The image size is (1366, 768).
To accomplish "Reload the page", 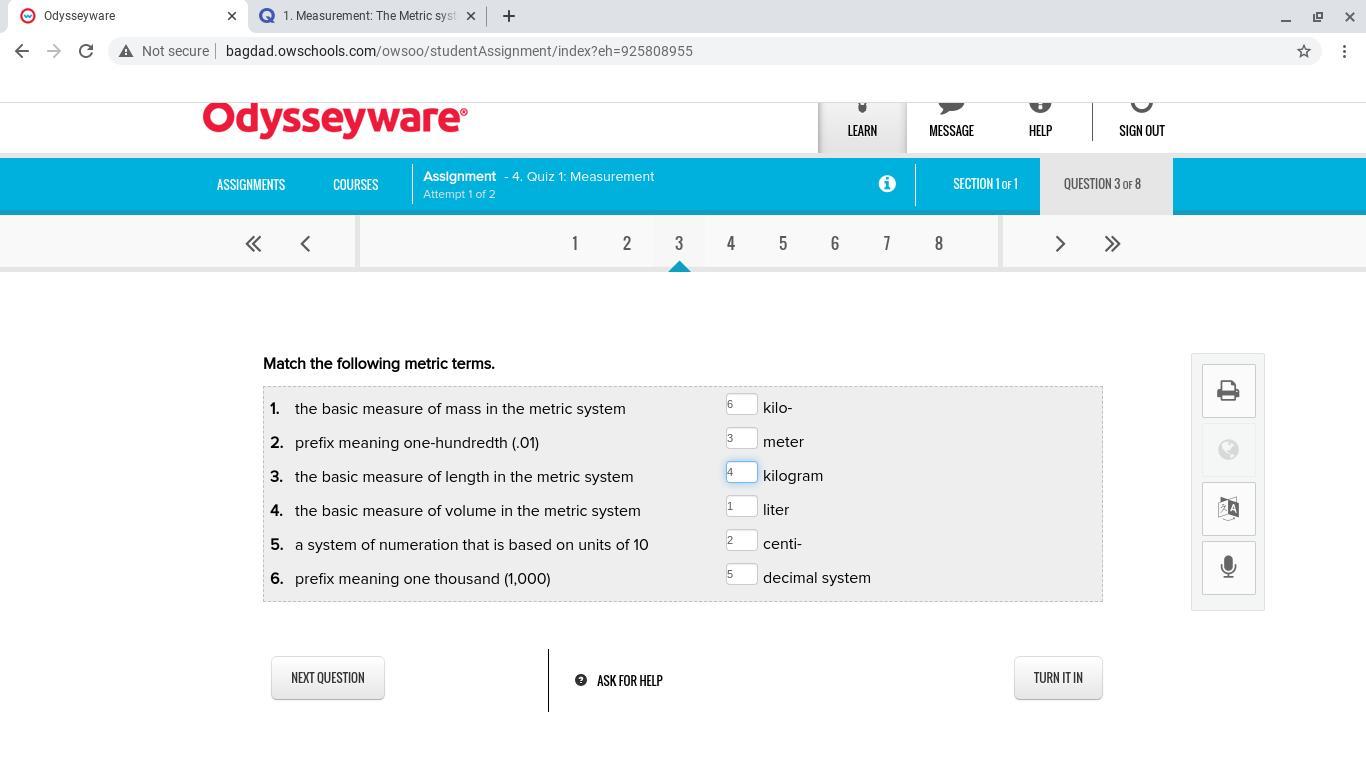I will [86, 51].
